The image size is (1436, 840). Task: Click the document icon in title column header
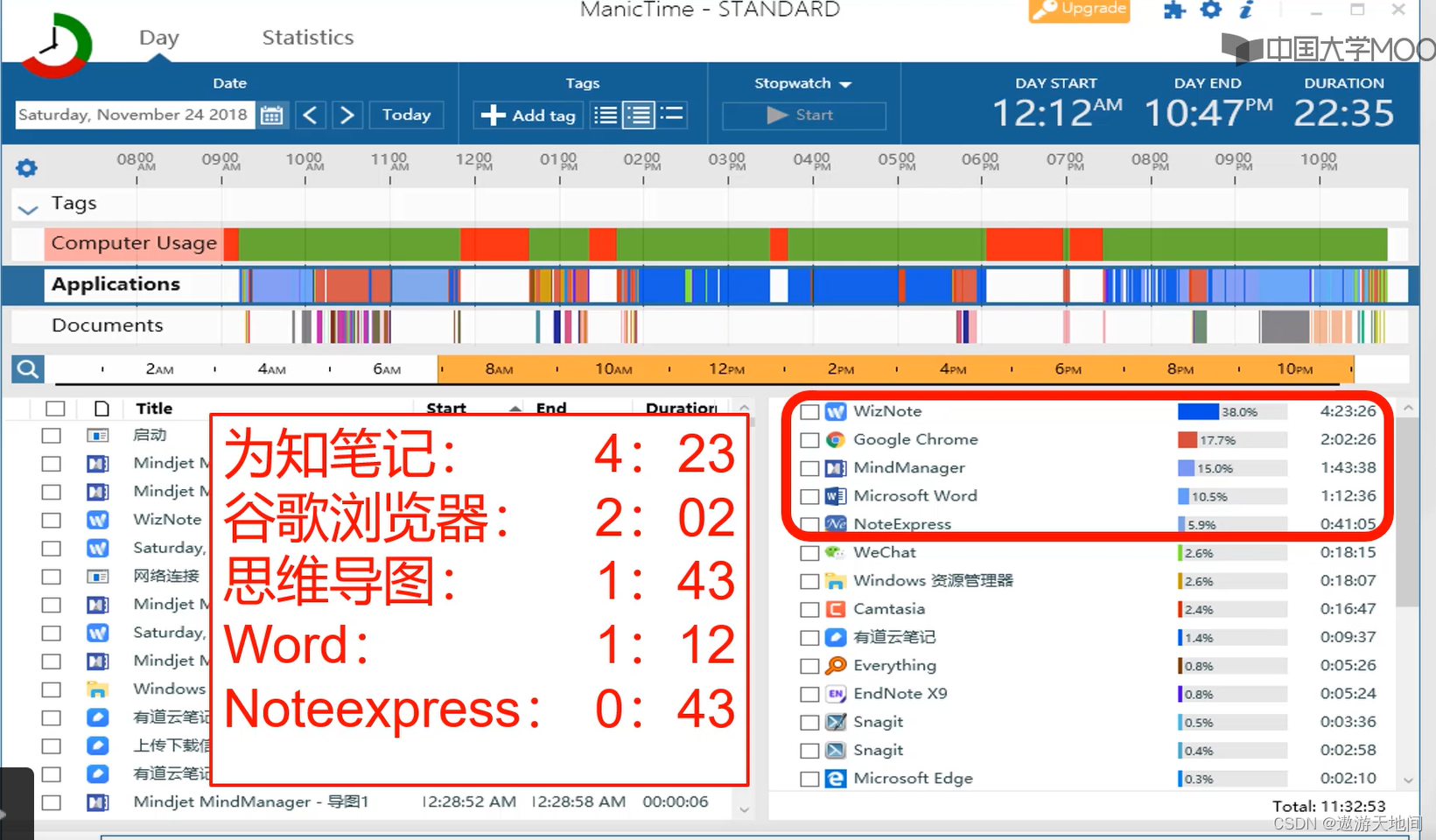coord(102,409)
